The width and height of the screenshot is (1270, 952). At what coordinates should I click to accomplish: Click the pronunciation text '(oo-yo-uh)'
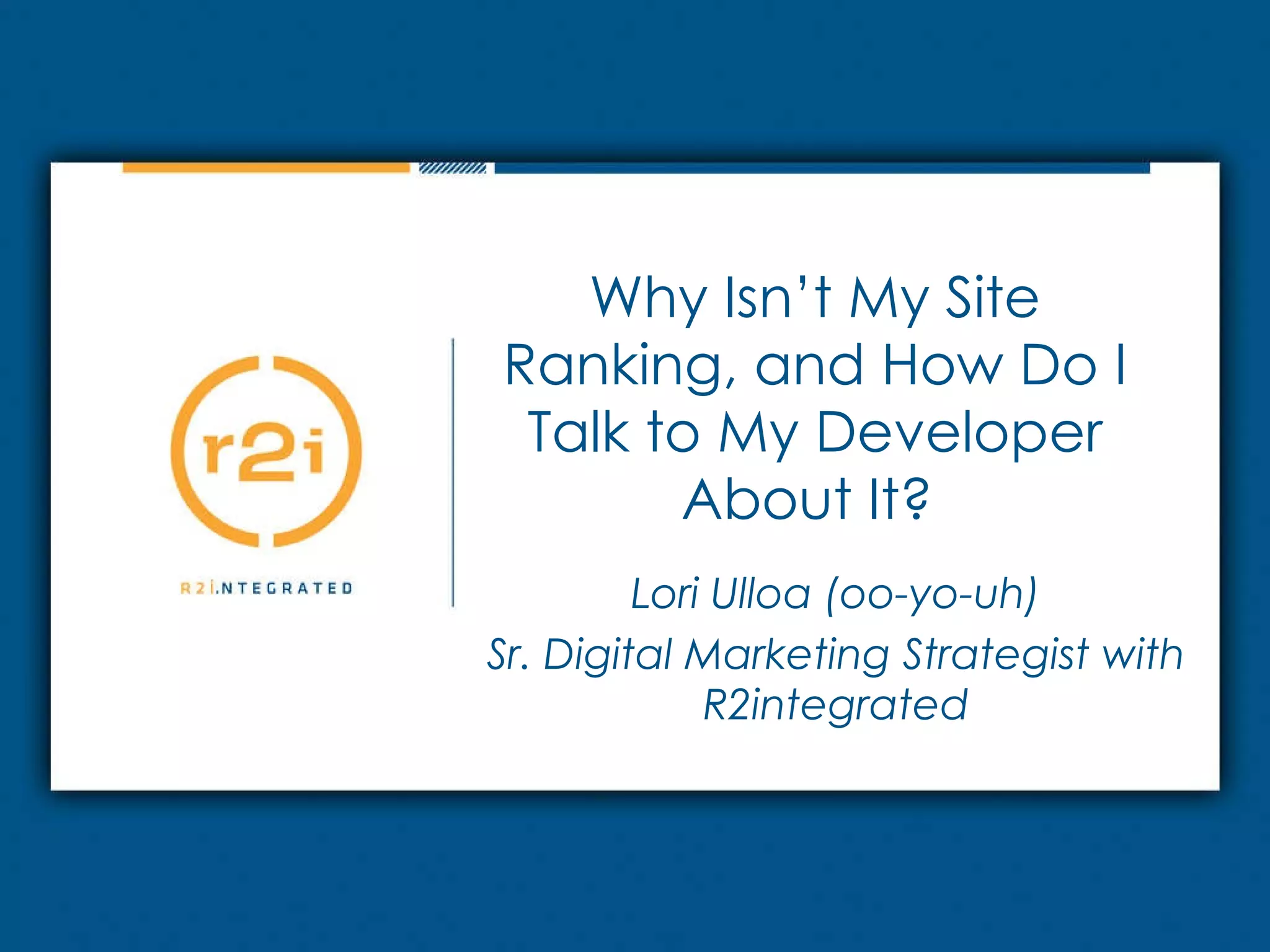tap(931, 595)
